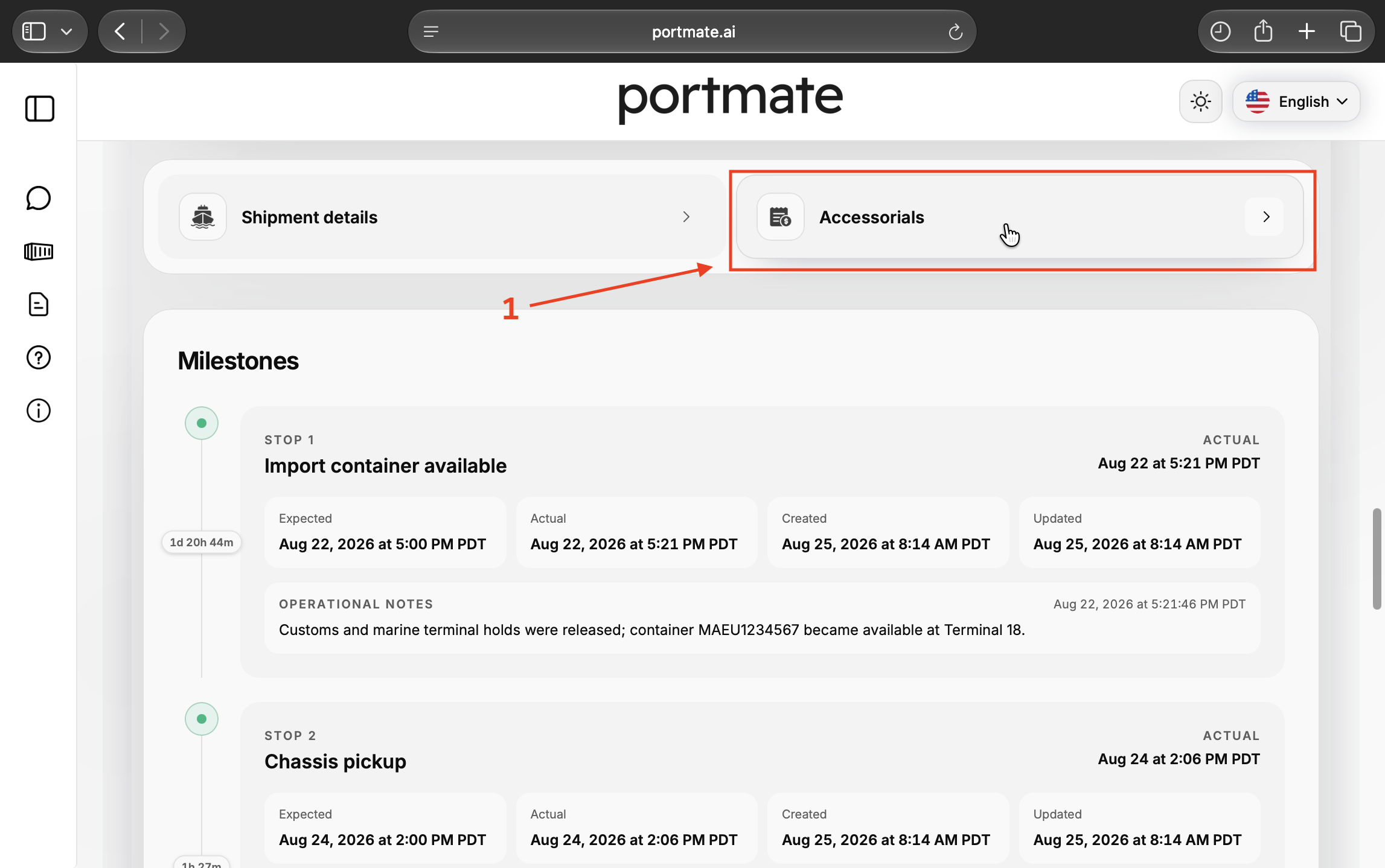Open the info circle sidebar icon

point(39,410)
